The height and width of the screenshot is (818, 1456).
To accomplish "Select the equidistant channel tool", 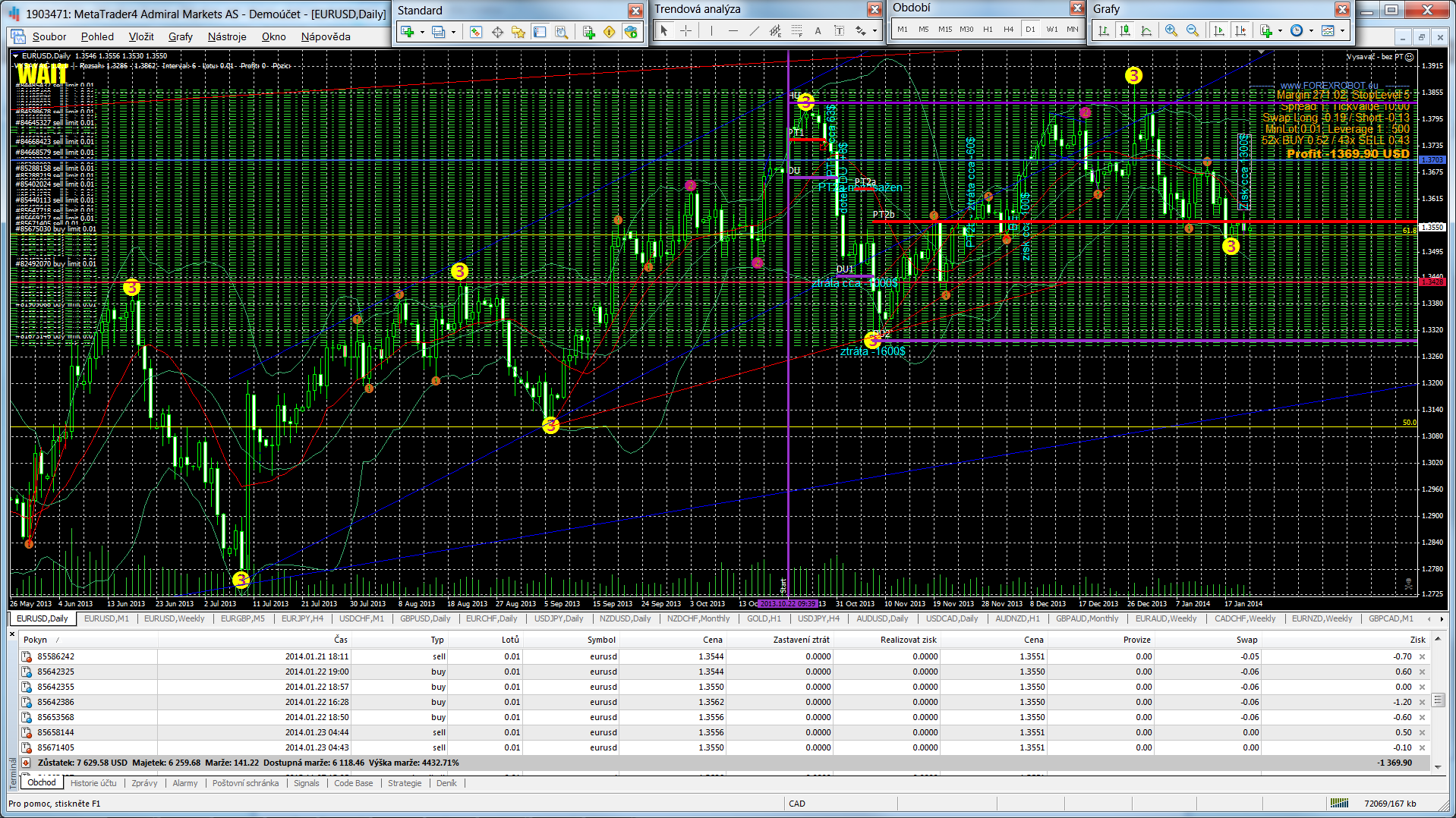I will [775, 30].
